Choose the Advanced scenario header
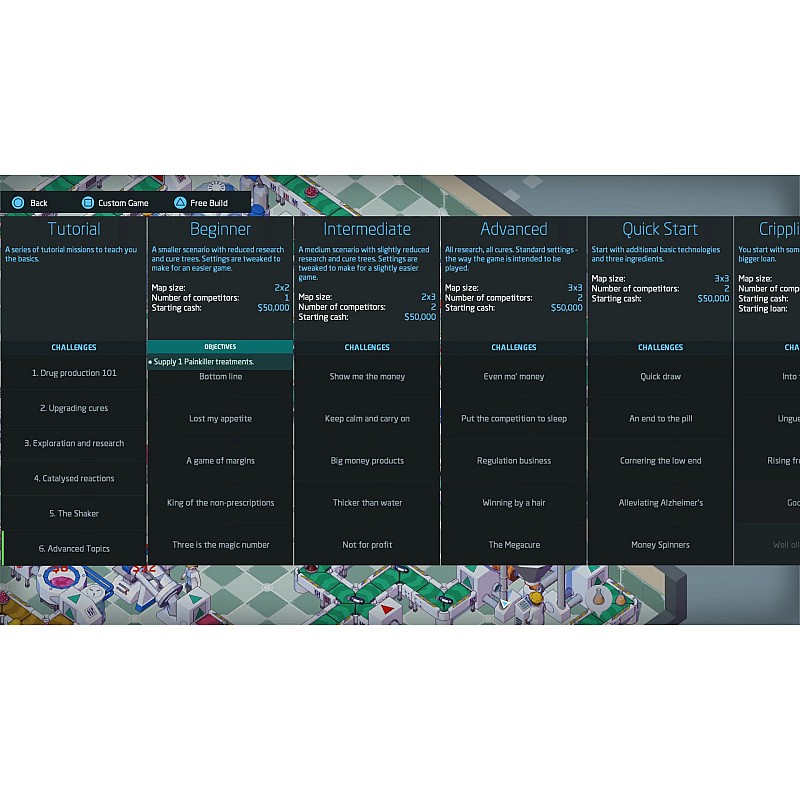The width and height of the screenshot is (800, 800). (514, 229)
